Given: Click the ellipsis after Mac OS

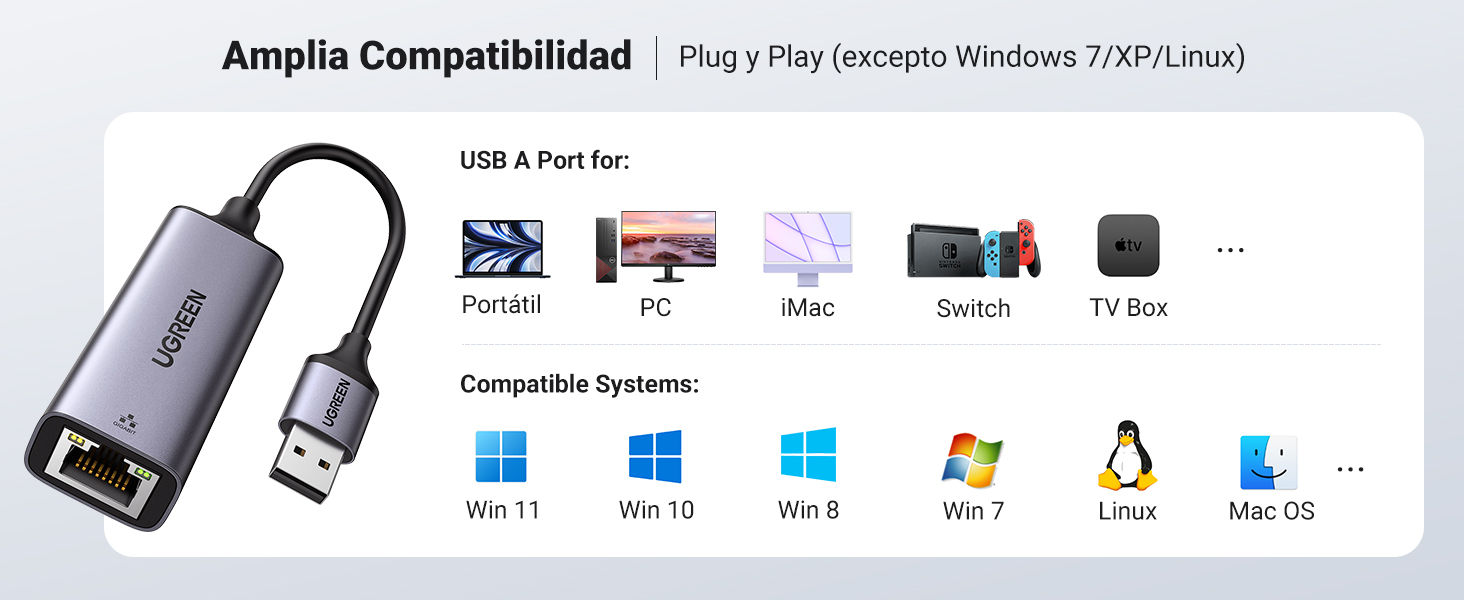Looking at the screenshot, I should tap(1350, 469).
